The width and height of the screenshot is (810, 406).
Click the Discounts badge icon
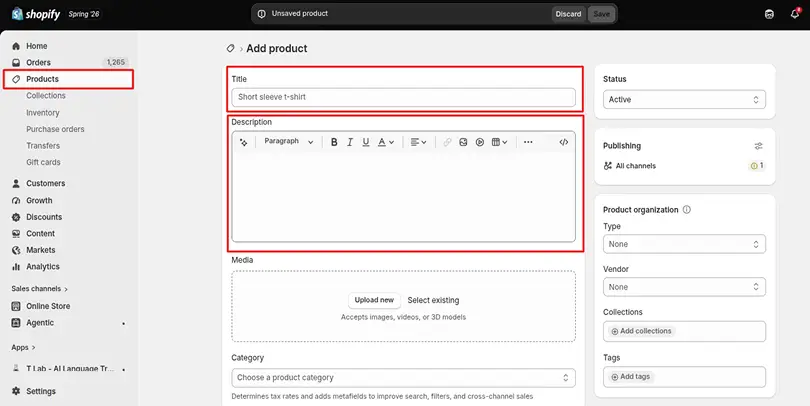click(16, 217)
